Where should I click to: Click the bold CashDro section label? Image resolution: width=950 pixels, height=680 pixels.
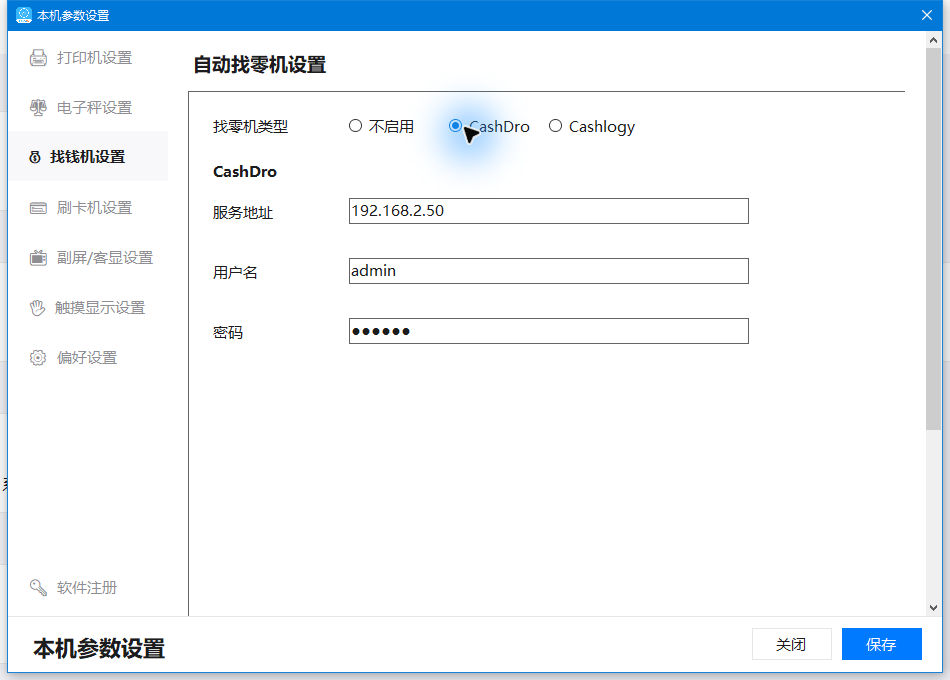[x=245, y=172]
